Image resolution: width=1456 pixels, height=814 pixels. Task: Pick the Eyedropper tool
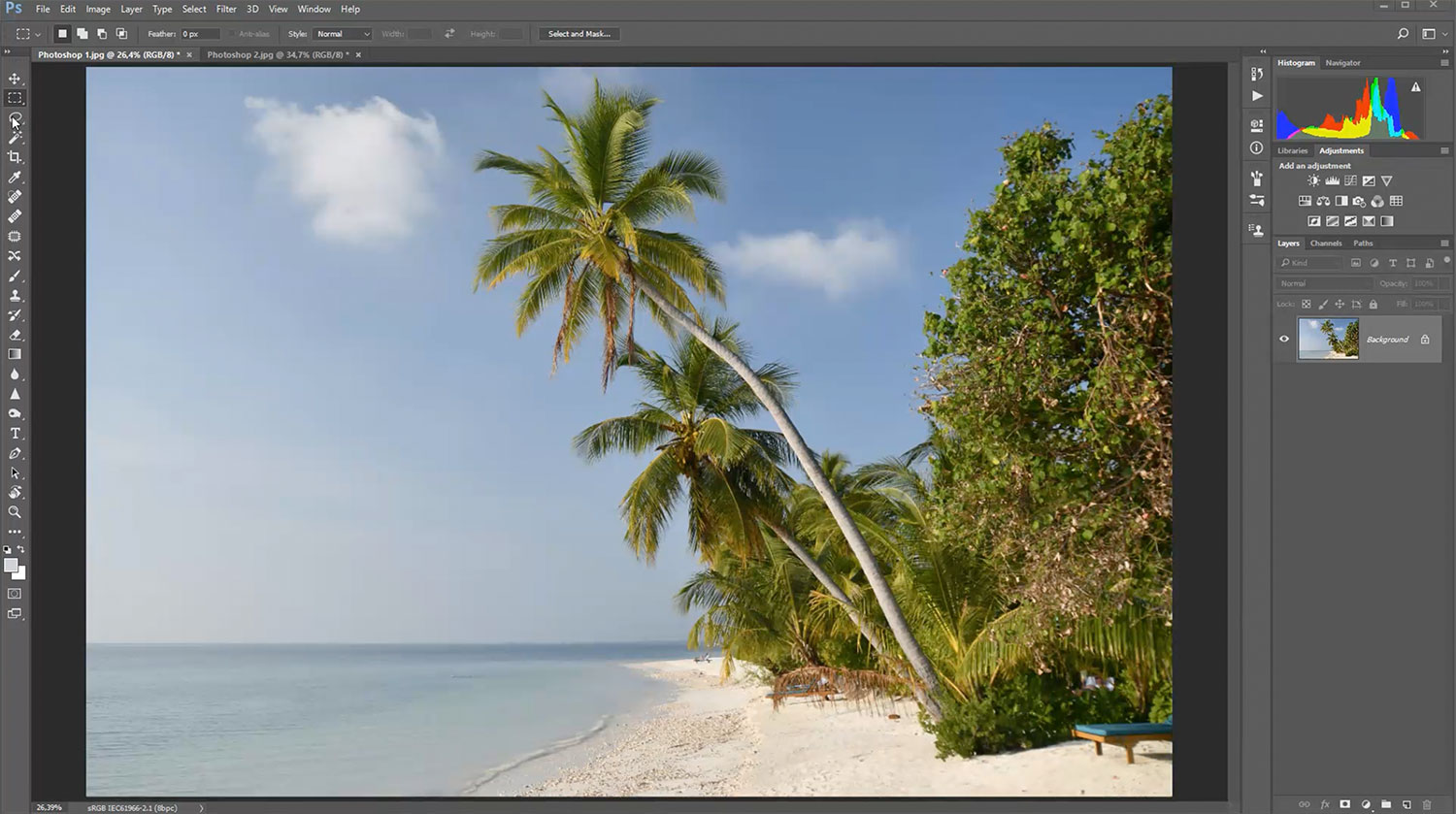(15, 178)
